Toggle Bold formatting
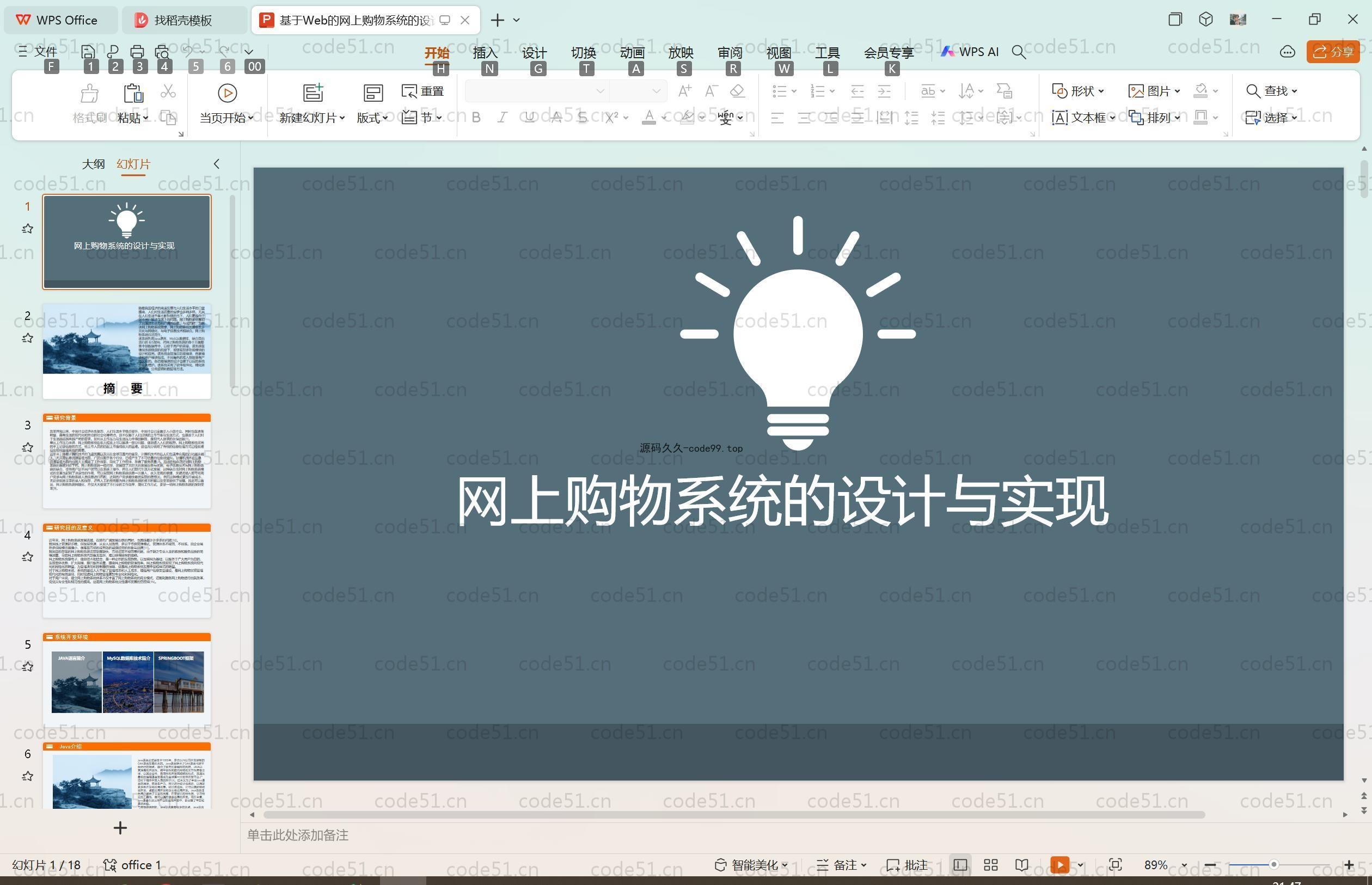This screenshot has height=885, width=1372. click(x=476, y=118)
